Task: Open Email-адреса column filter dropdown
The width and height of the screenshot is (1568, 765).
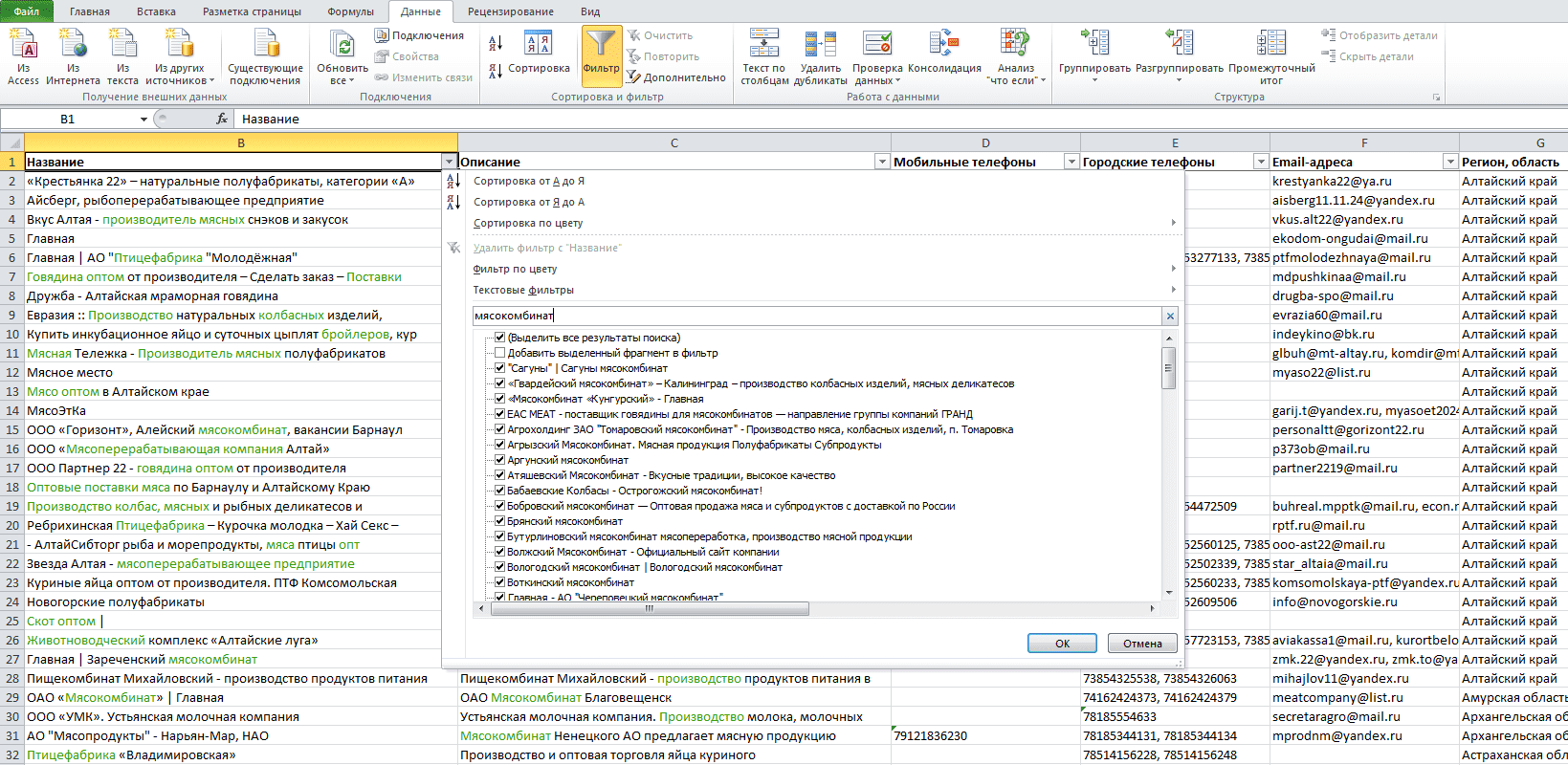Action: point(1450,162)
